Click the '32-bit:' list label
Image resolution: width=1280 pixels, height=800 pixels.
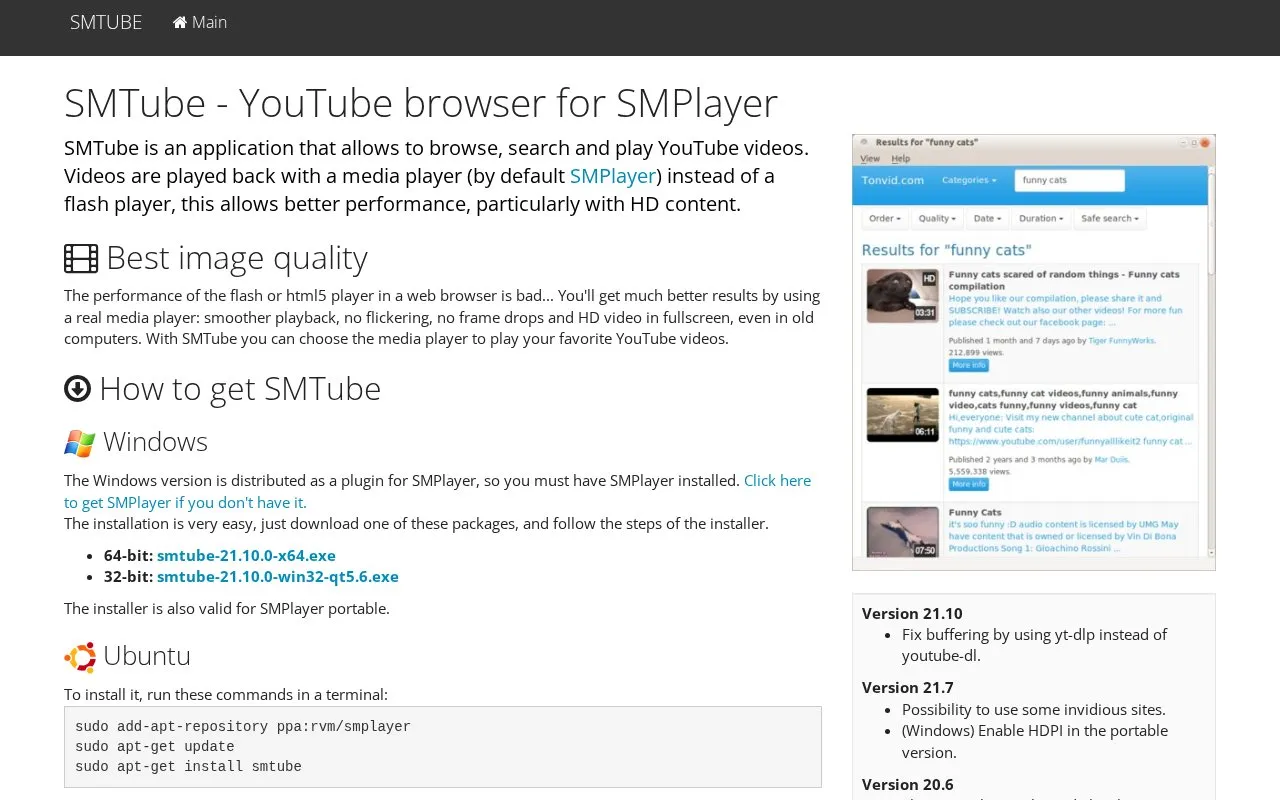(128, 576)
